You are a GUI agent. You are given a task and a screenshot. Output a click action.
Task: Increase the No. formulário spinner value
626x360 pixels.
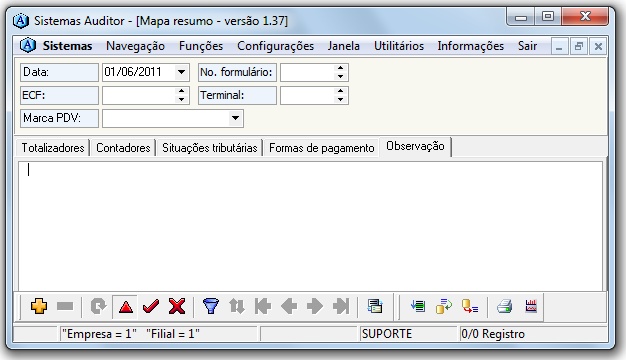(340, 68)
